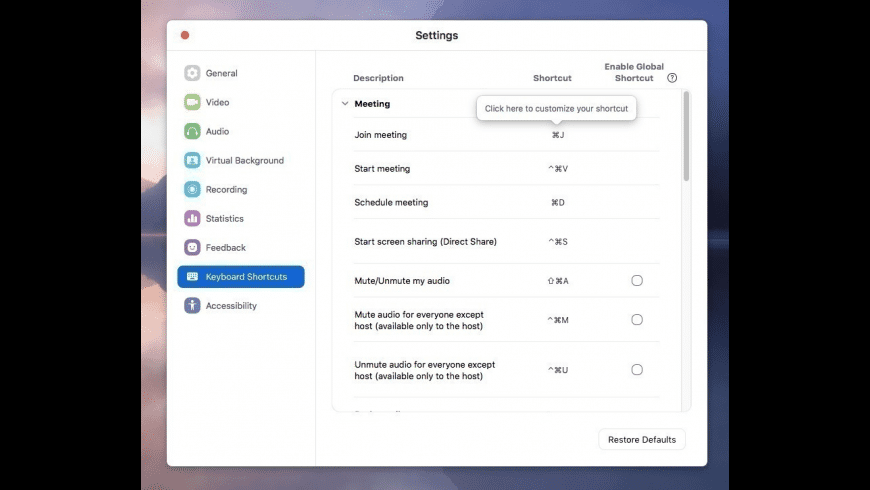Click the 'Mute/Unmute my audio' description text
This screenshot has height=490, width=870.
(402, 281)
